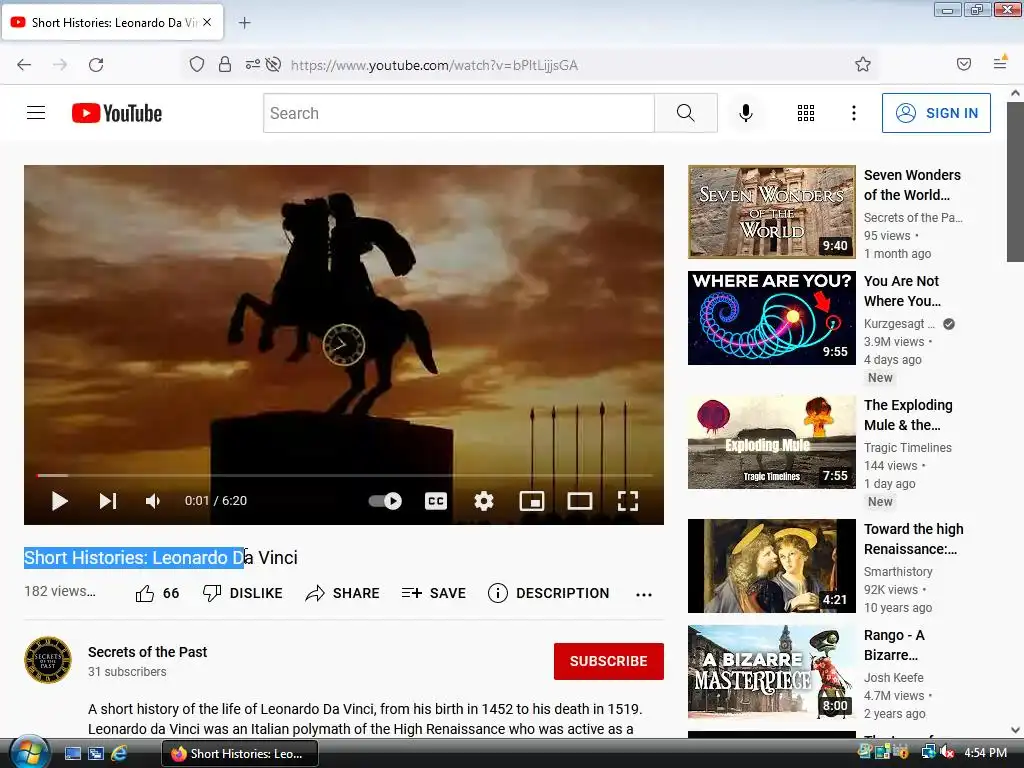Enter full screen mode
The width and height of the screenshot is (1024, 768).
point(628,501)
